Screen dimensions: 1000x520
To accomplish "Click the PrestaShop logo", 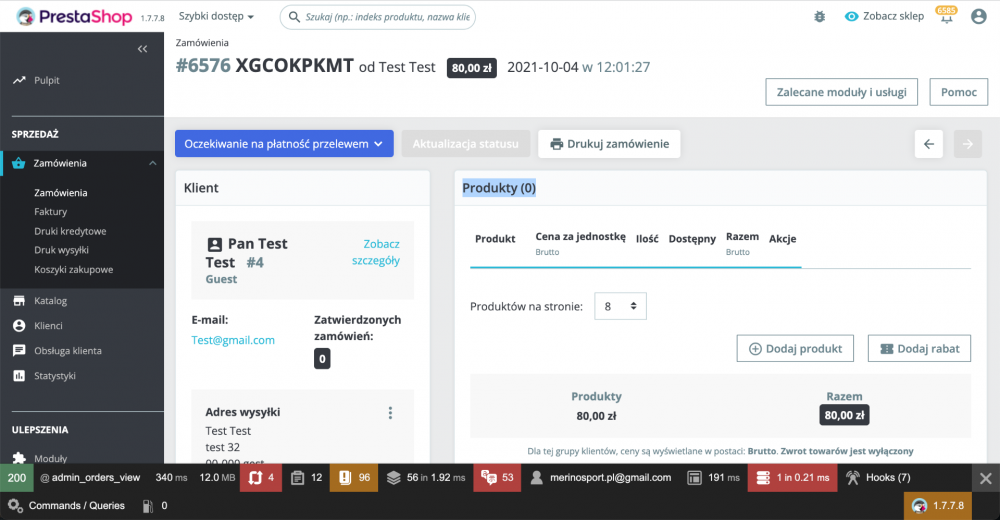I will point(74,17).
